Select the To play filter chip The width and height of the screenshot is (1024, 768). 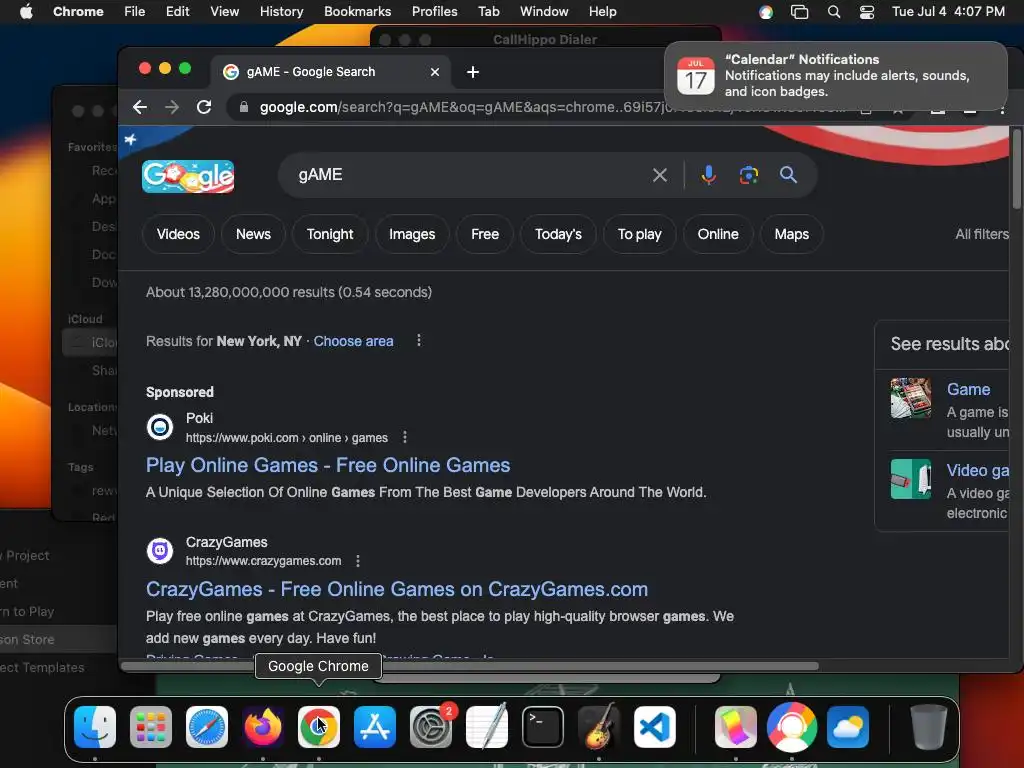coord(639,234)
